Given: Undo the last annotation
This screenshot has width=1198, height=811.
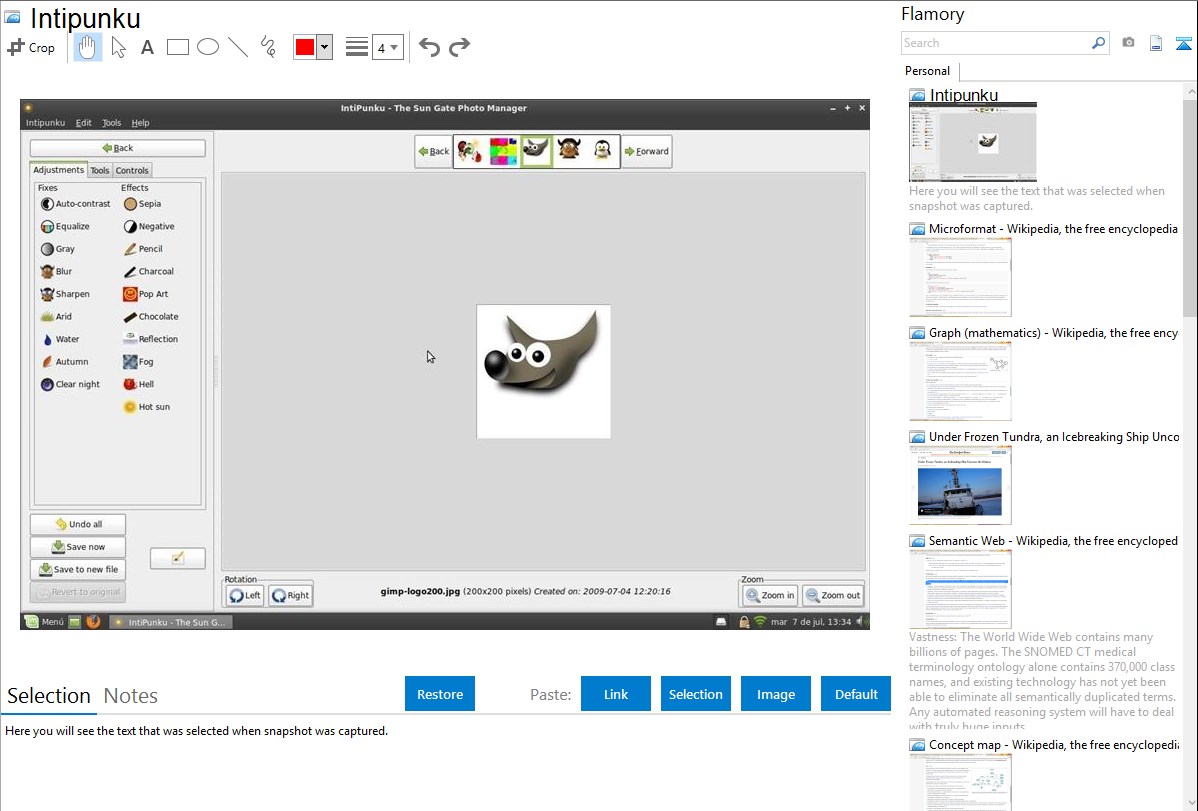Looking at the screenshot, I should (429, 47).
